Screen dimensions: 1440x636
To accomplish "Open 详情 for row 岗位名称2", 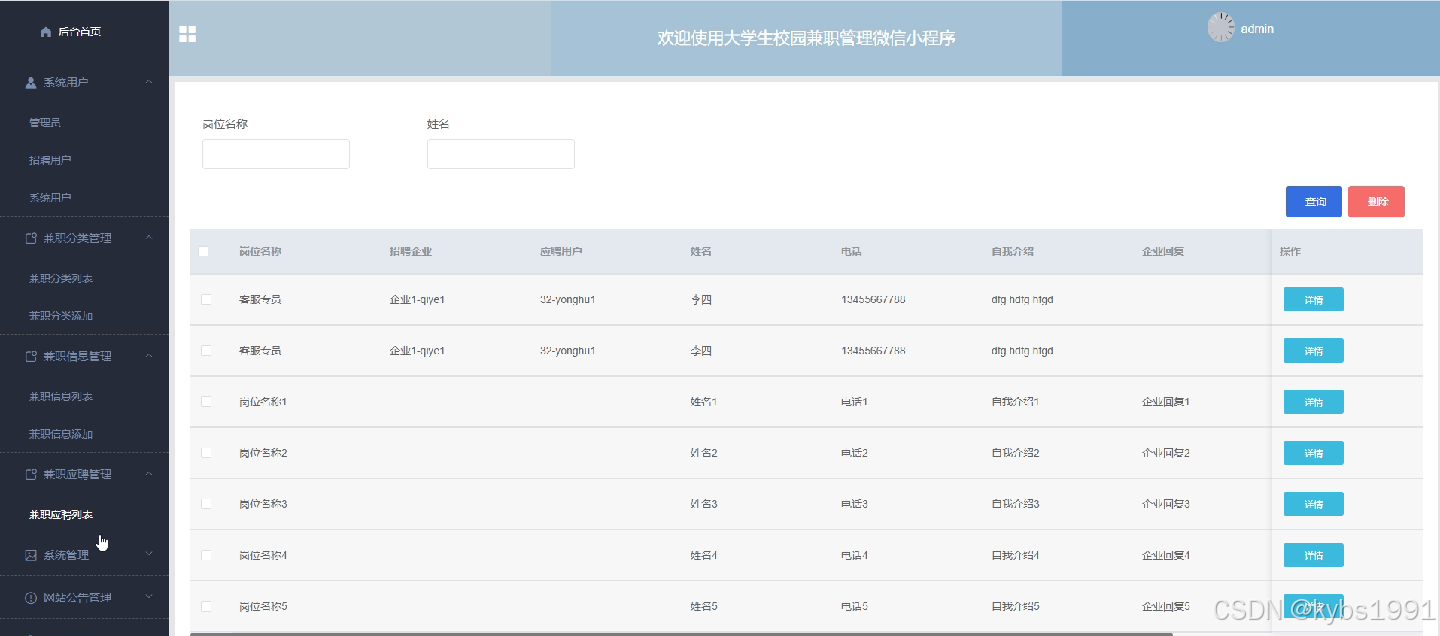I will coord(1313,453).
